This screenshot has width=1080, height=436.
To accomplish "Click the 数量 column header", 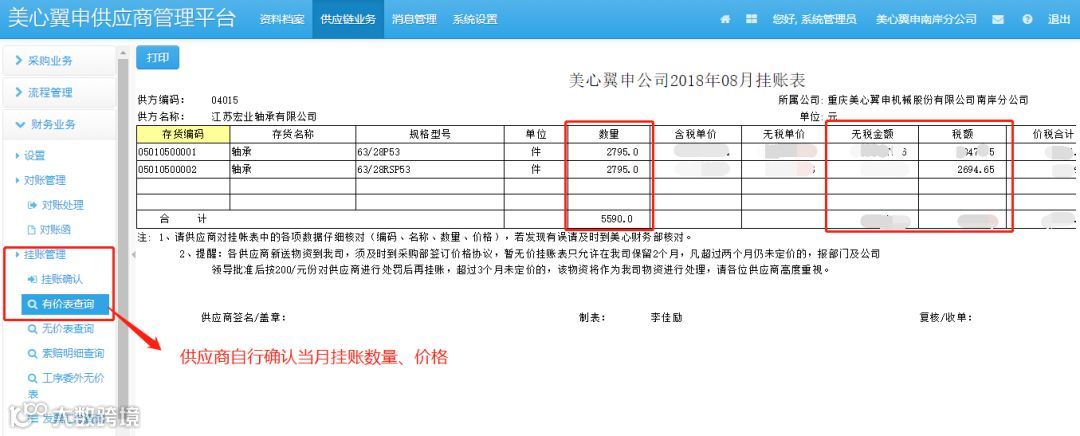I will [609, 134].
